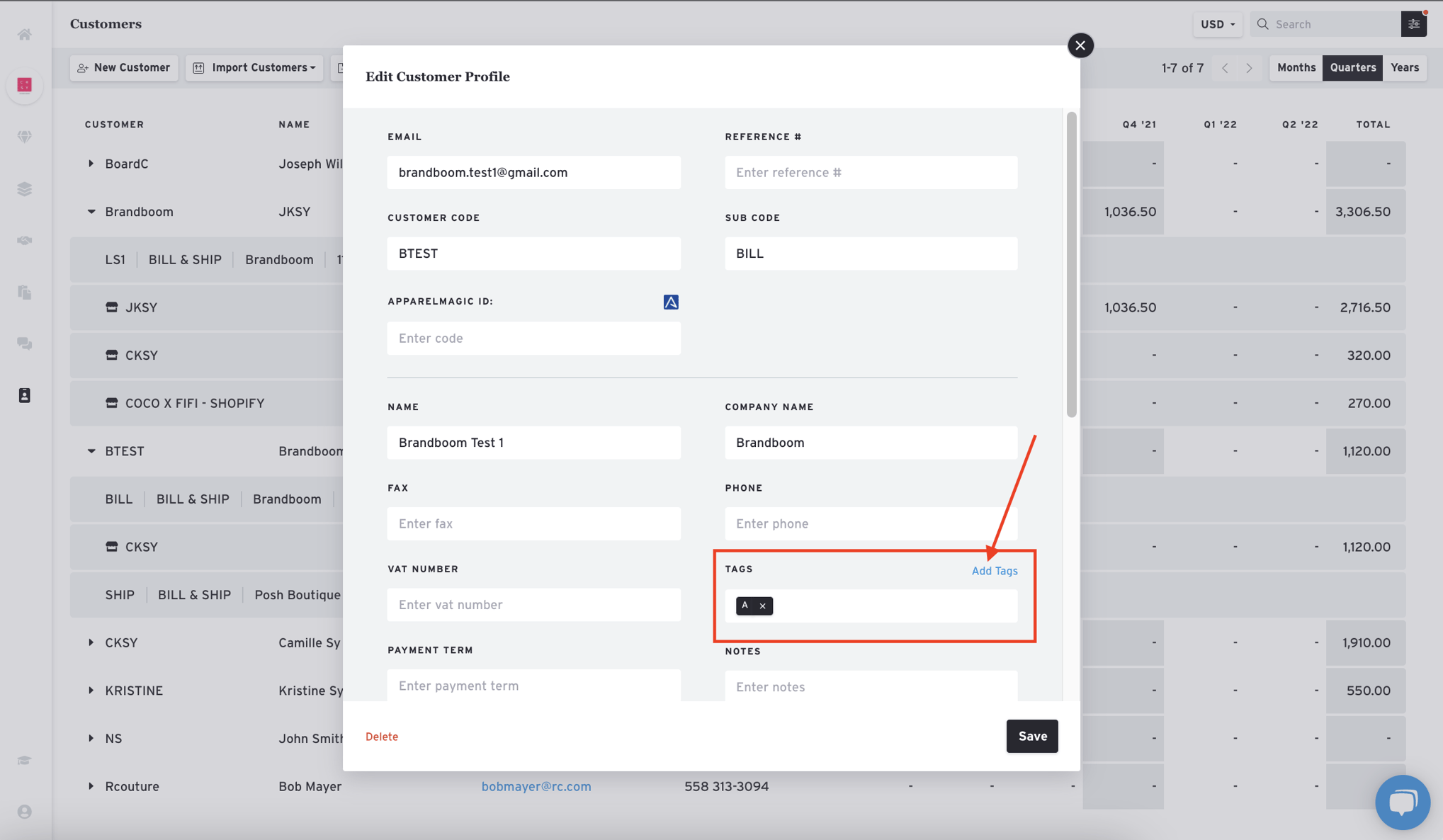Click the ApparelMagic logo icon
The height and width of the screenshot is (840, 1443).
(x=670, y=302)
